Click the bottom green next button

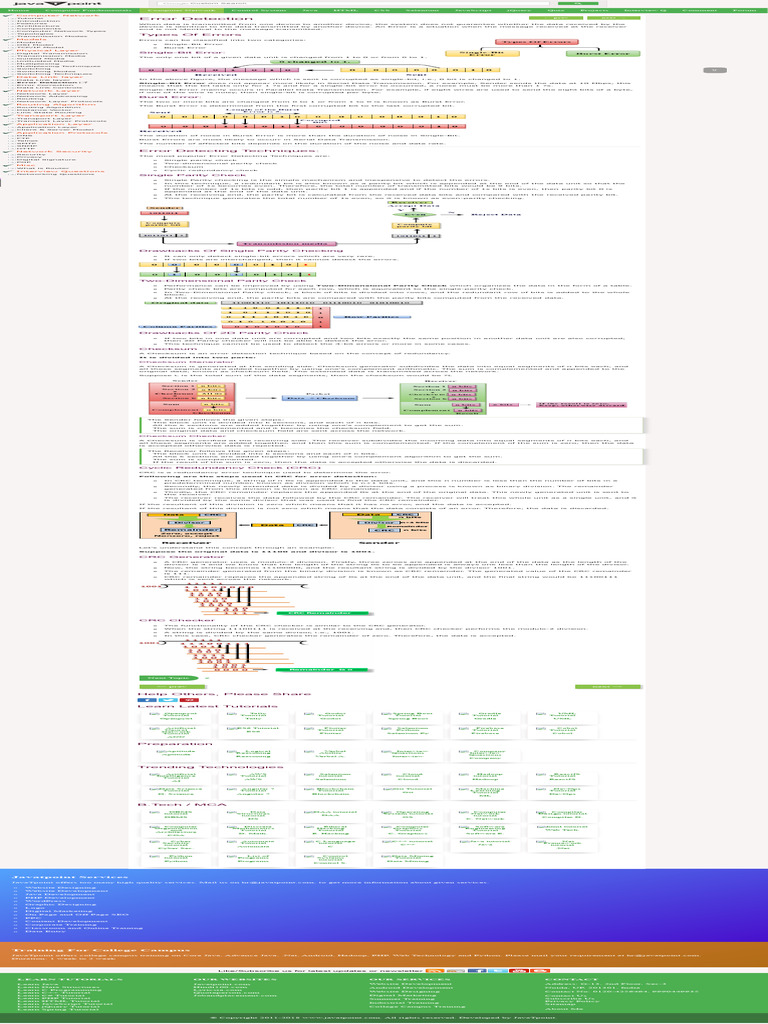pos(607,687)
